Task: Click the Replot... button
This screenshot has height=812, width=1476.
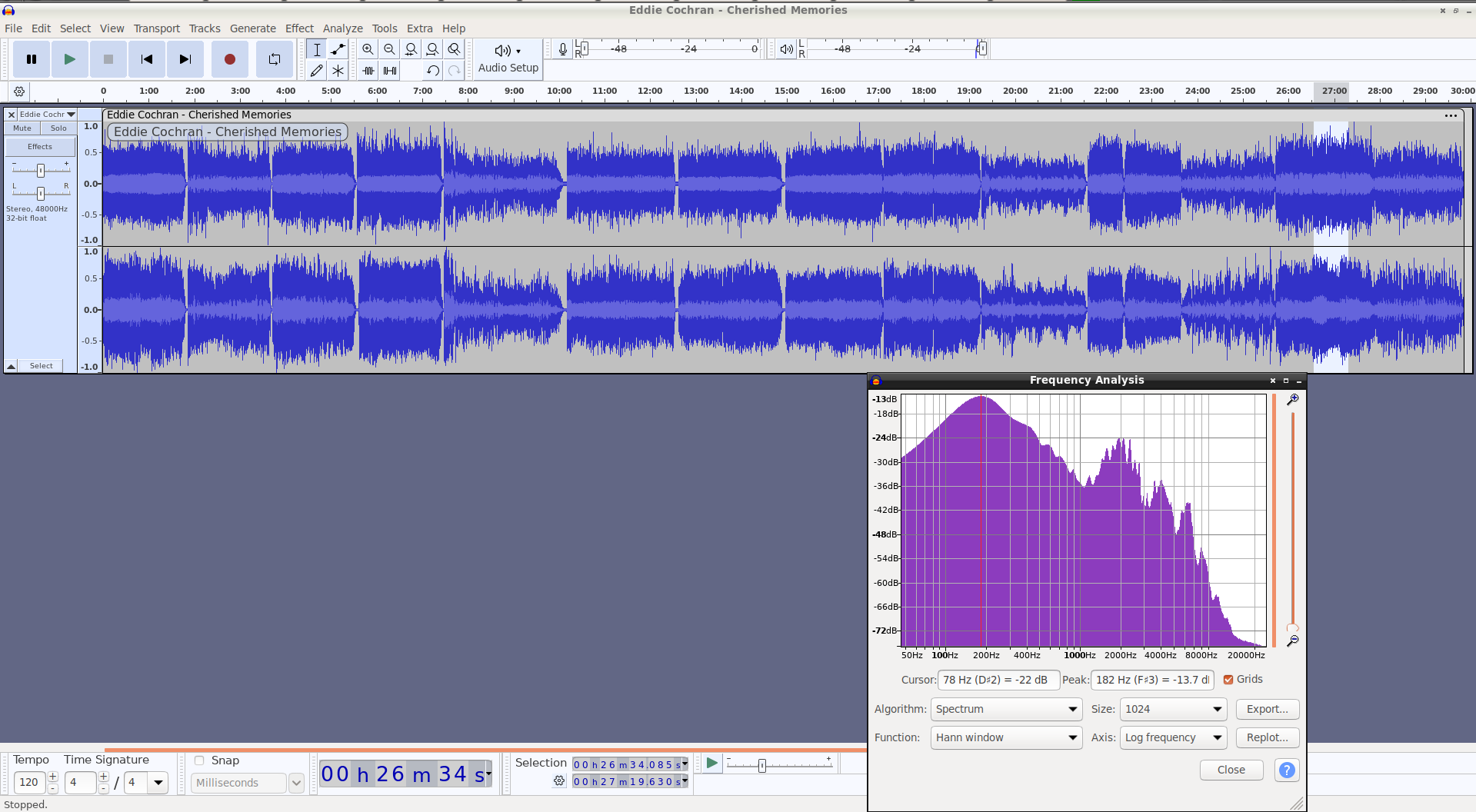Action: 1267,737
